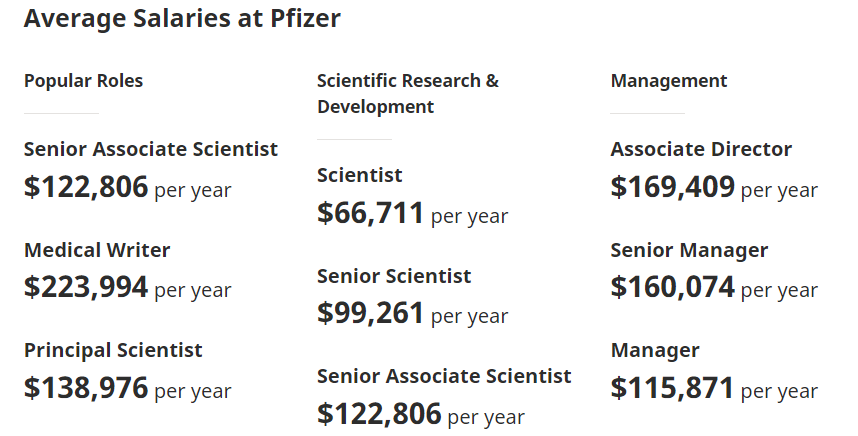
Task: Click the Senior Scientist role link
Action: pos(394,276)
